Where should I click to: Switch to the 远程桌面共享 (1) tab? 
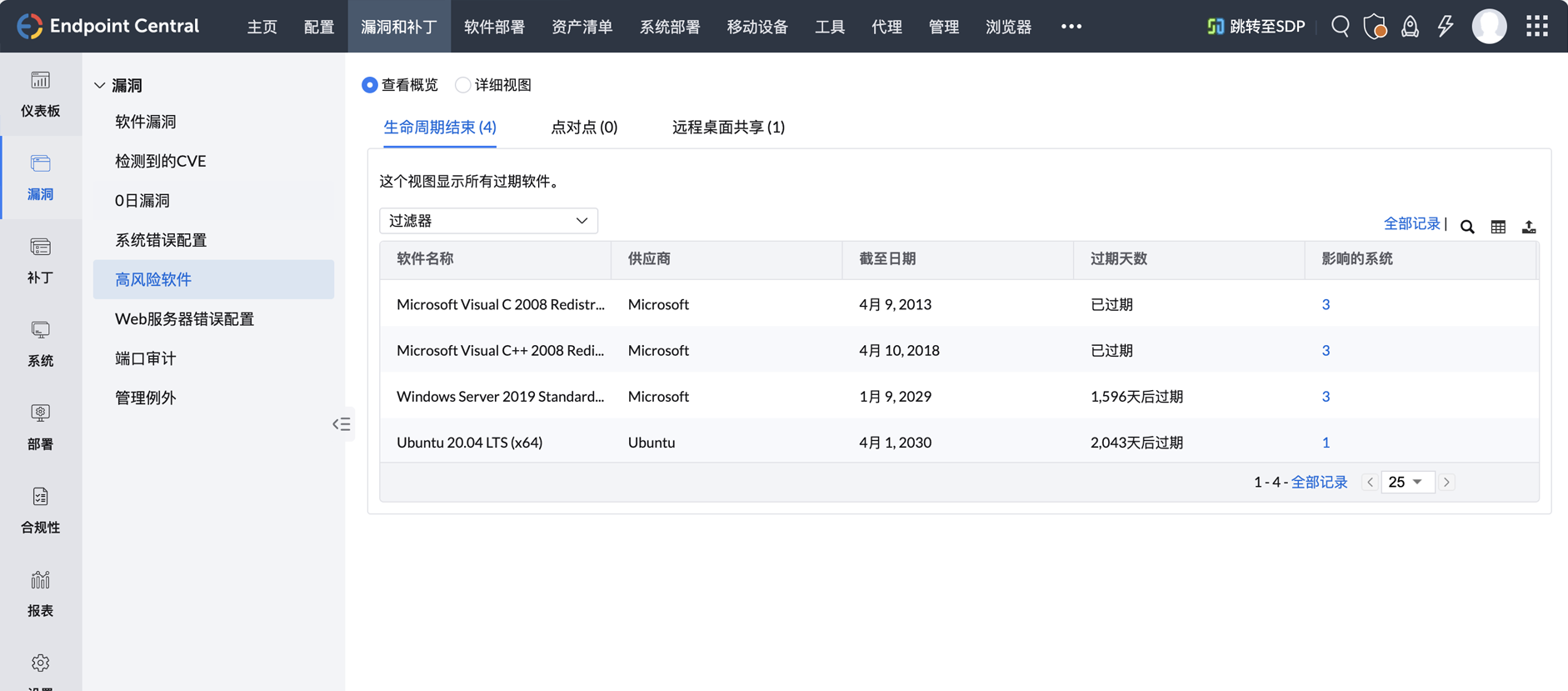[x=728, y=127]
